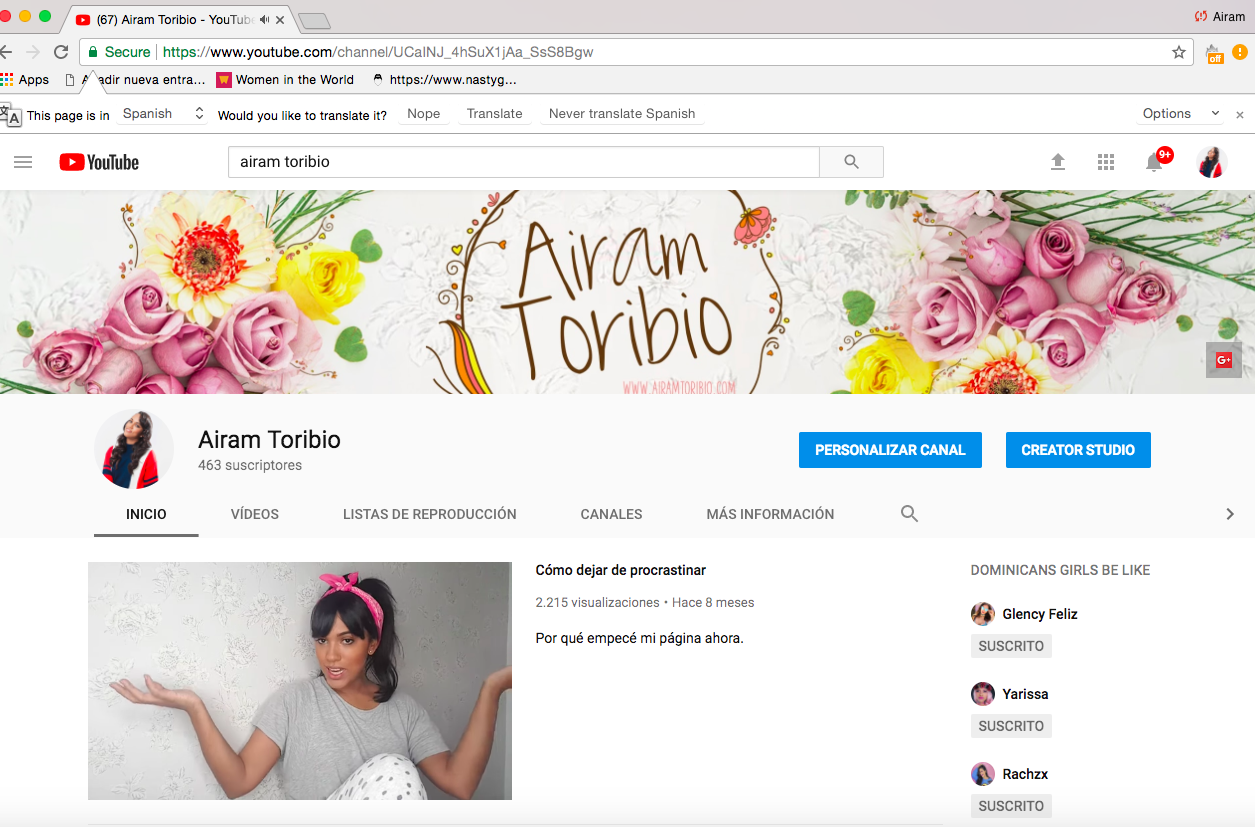The image size is (1255, 827).
Task: Open Cómo dejar de procrastinar video title
Action: point(621,570)
